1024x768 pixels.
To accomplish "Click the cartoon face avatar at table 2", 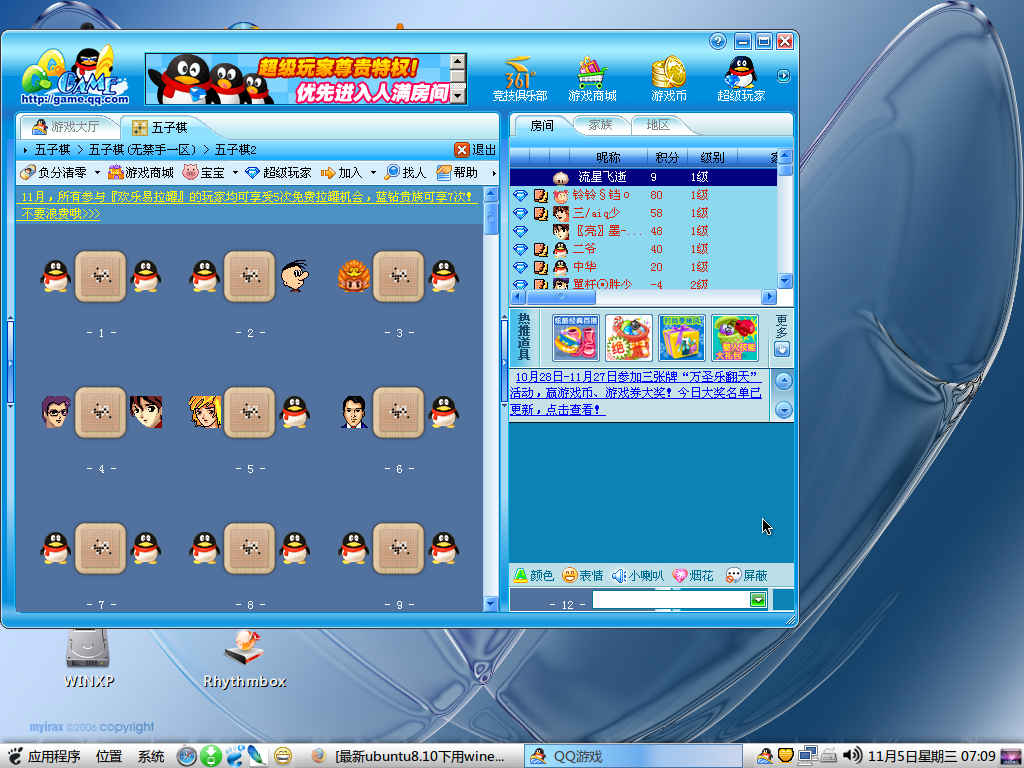I will coord(295,276).
